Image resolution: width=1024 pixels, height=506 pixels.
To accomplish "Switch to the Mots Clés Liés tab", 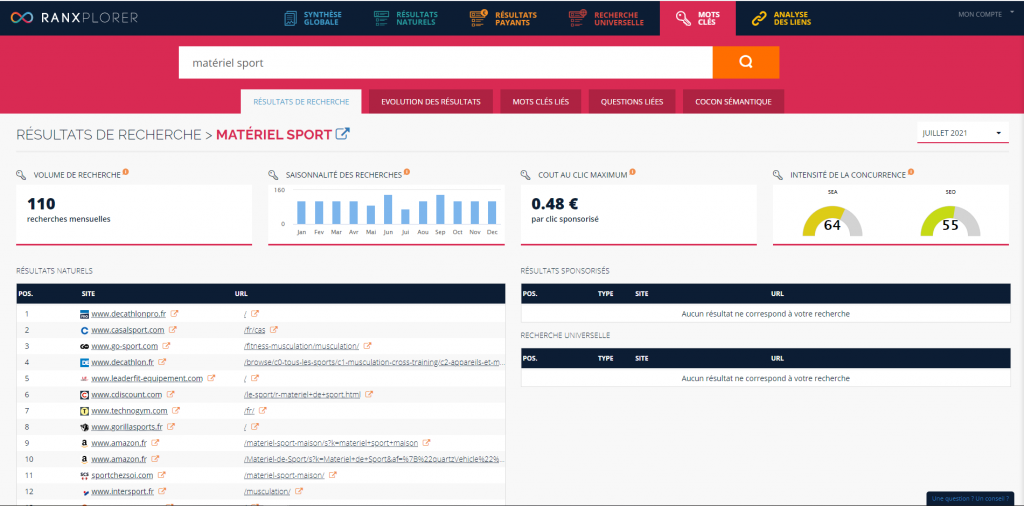I will point(541,102).
